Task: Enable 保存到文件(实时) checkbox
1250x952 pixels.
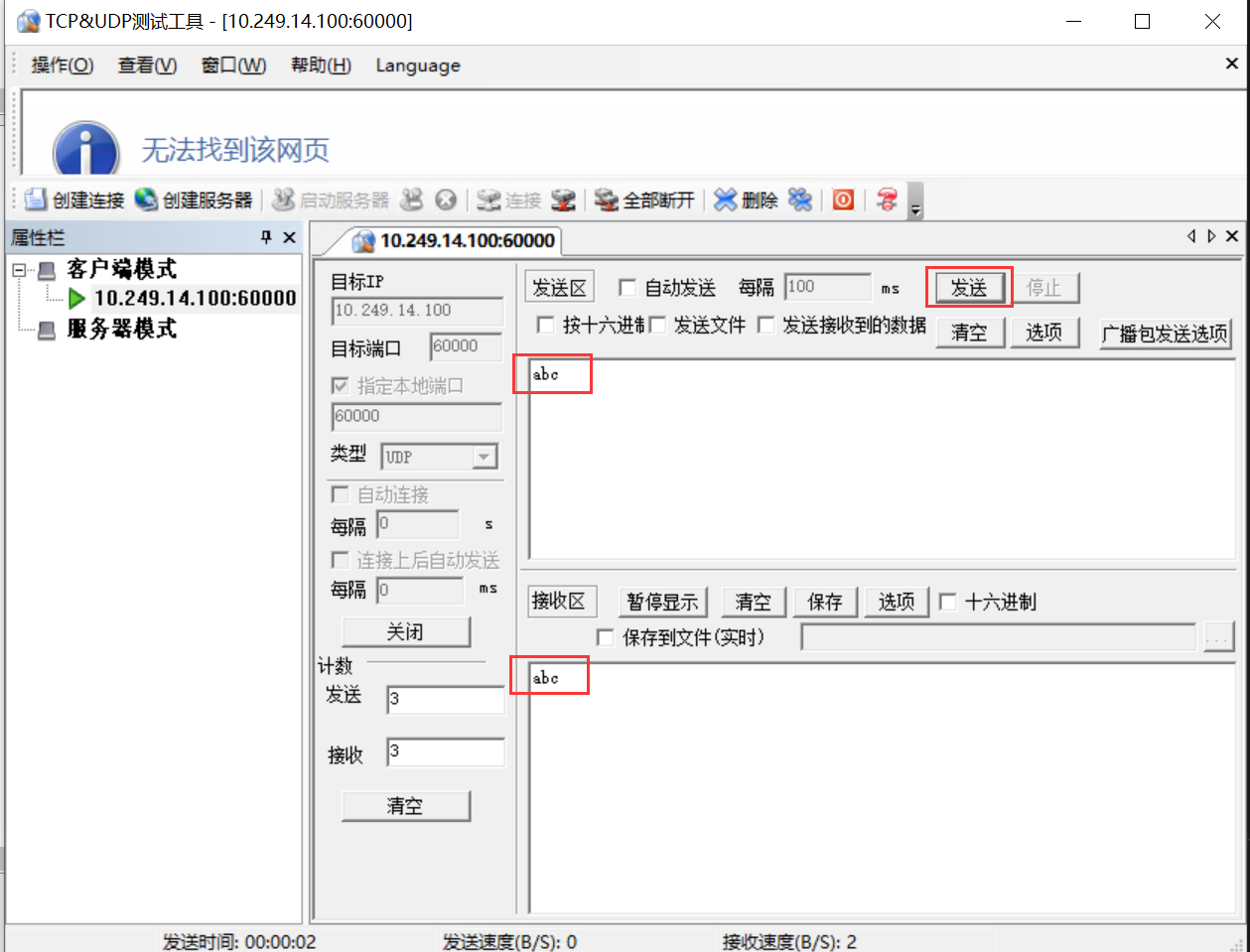Action: (605, 637)
